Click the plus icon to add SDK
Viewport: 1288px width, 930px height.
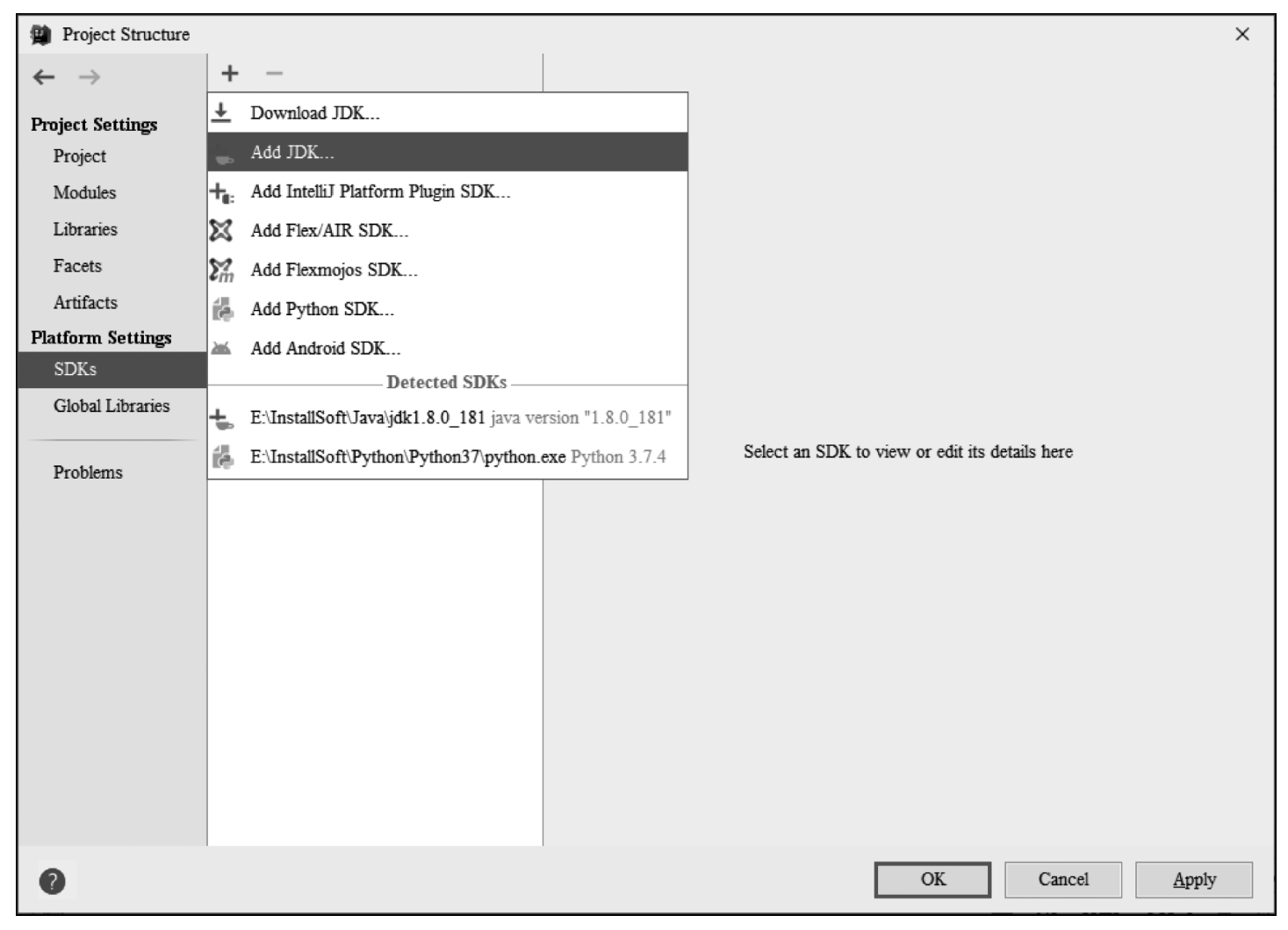(x=229, y=74)
